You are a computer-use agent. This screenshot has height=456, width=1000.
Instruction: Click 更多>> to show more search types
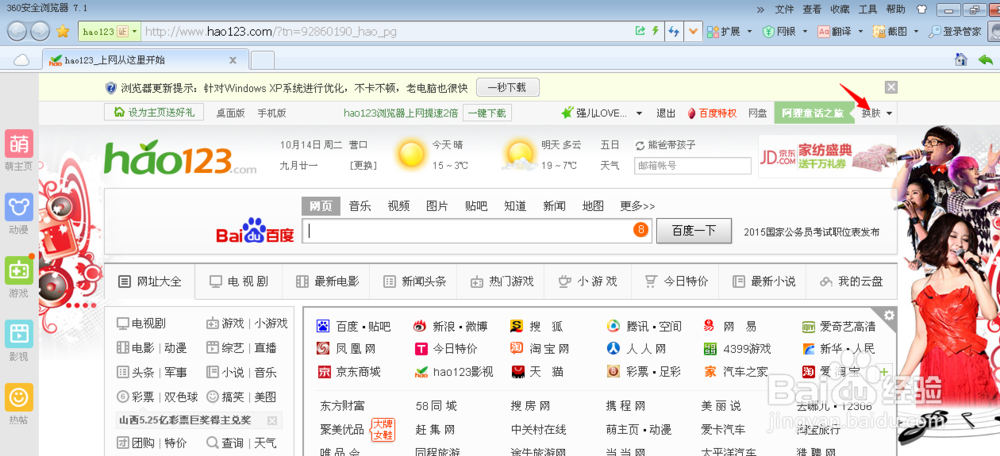tap(638, 207)
